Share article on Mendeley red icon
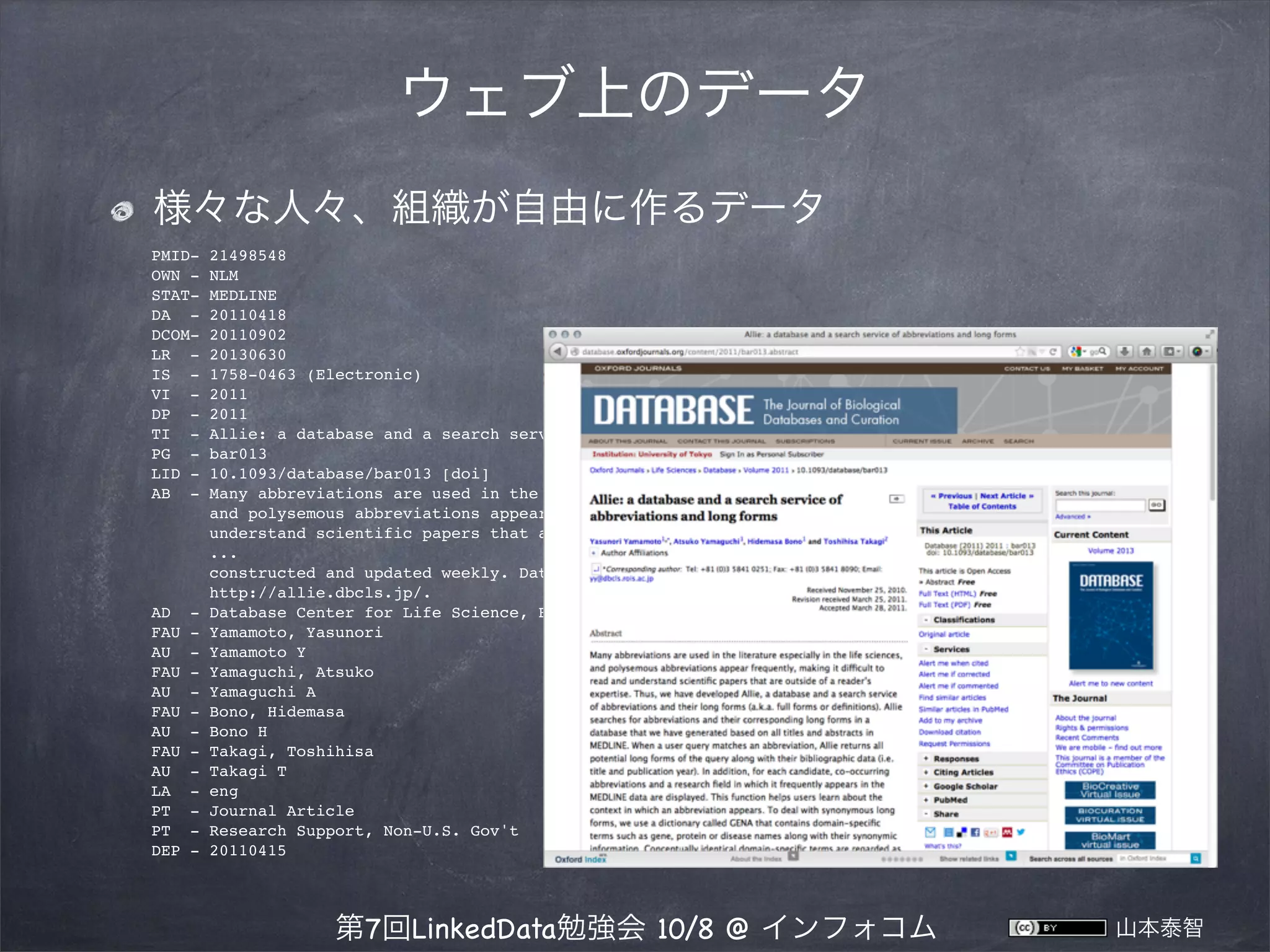The height and width of the screenshot is (952, 1270). tap(1006, 832)
